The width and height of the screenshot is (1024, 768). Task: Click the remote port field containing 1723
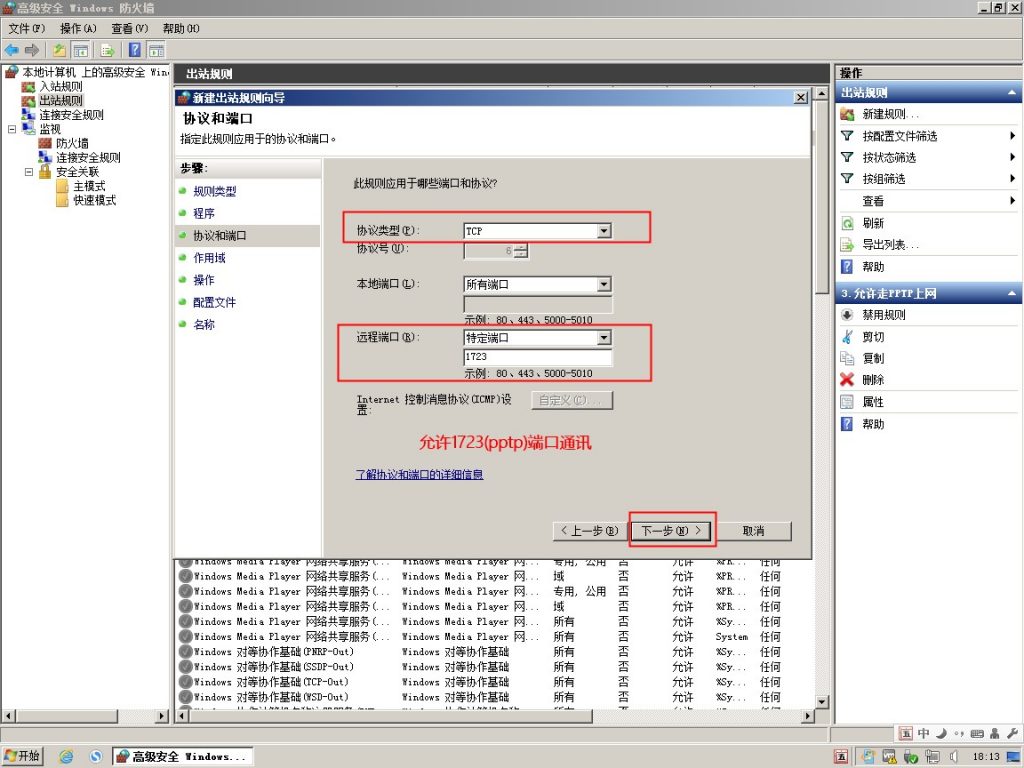[537, 357]
